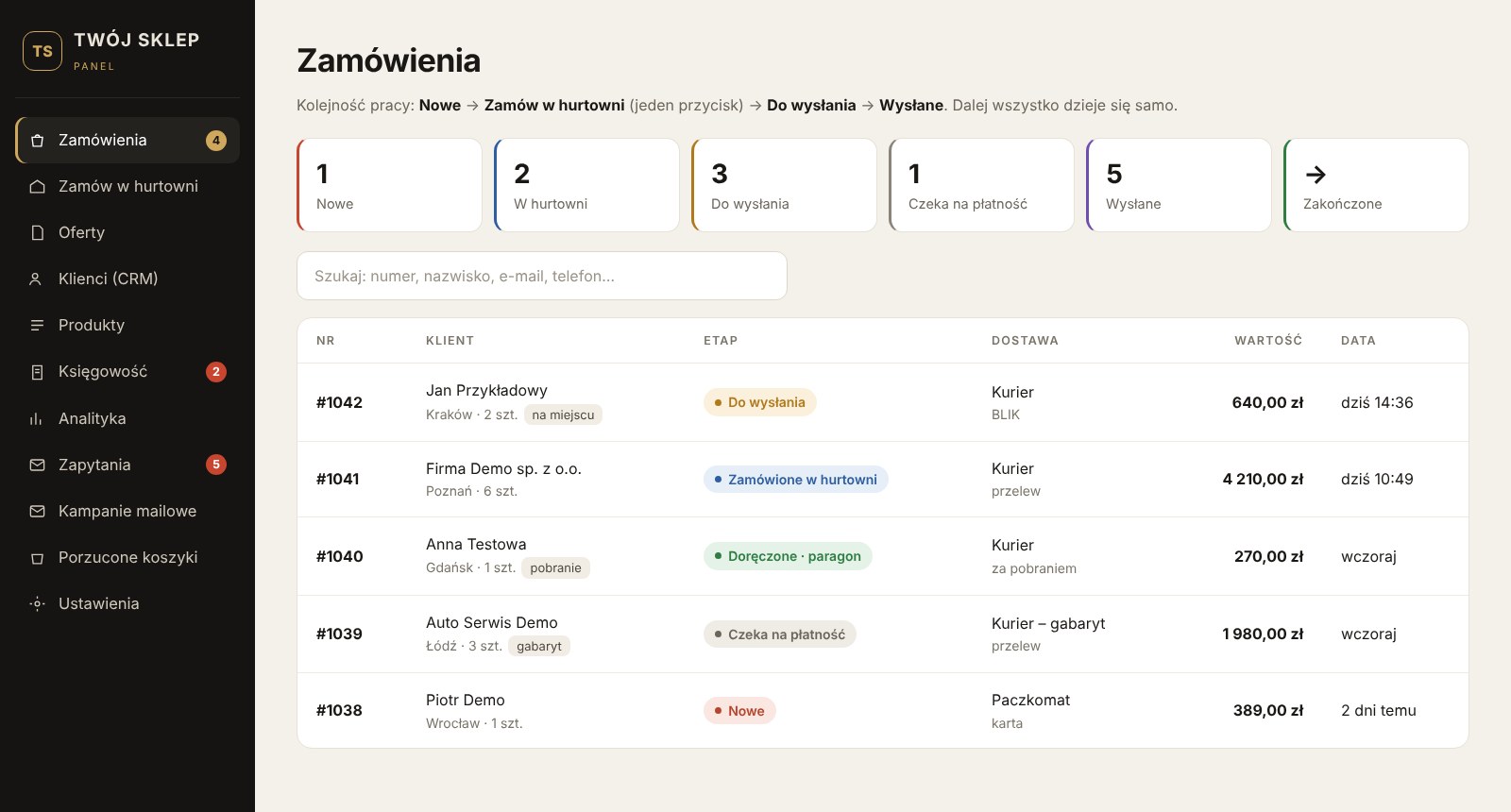The image size is (1511, 812).
Task: Click the TS store logo
Action: 42,51
